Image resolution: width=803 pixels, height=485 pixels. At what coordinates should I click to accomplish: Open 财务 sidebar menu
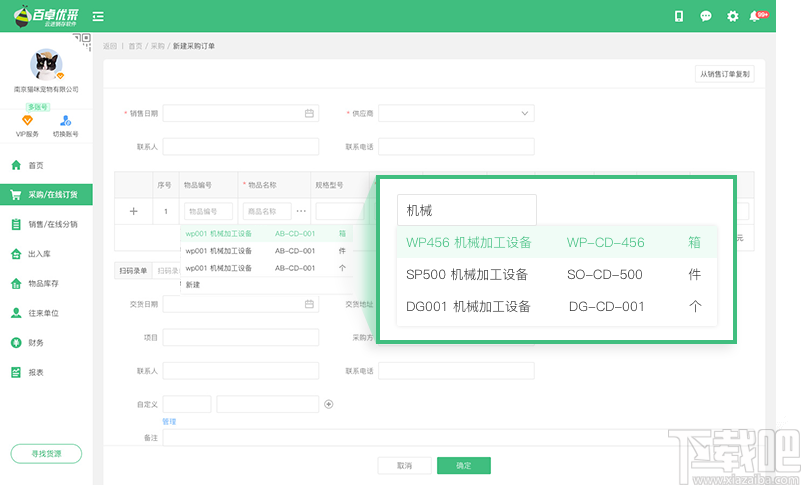tap(46, 343)
